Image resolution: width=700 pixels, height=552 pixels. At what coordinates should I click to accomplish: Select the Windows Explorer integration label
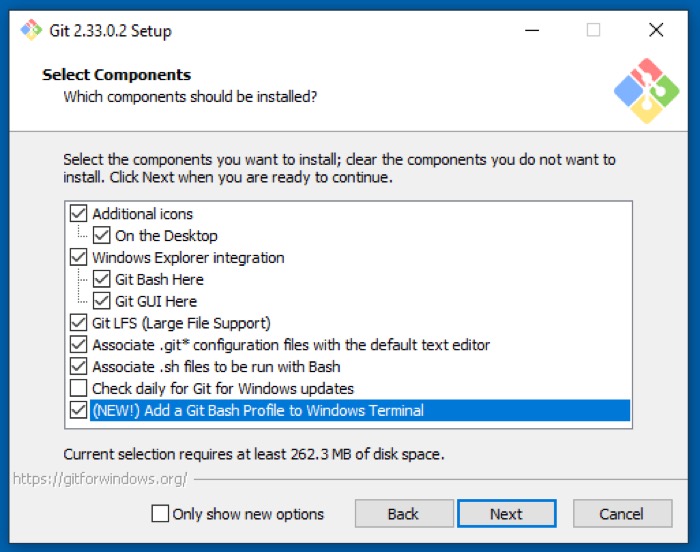coord(188,258)
